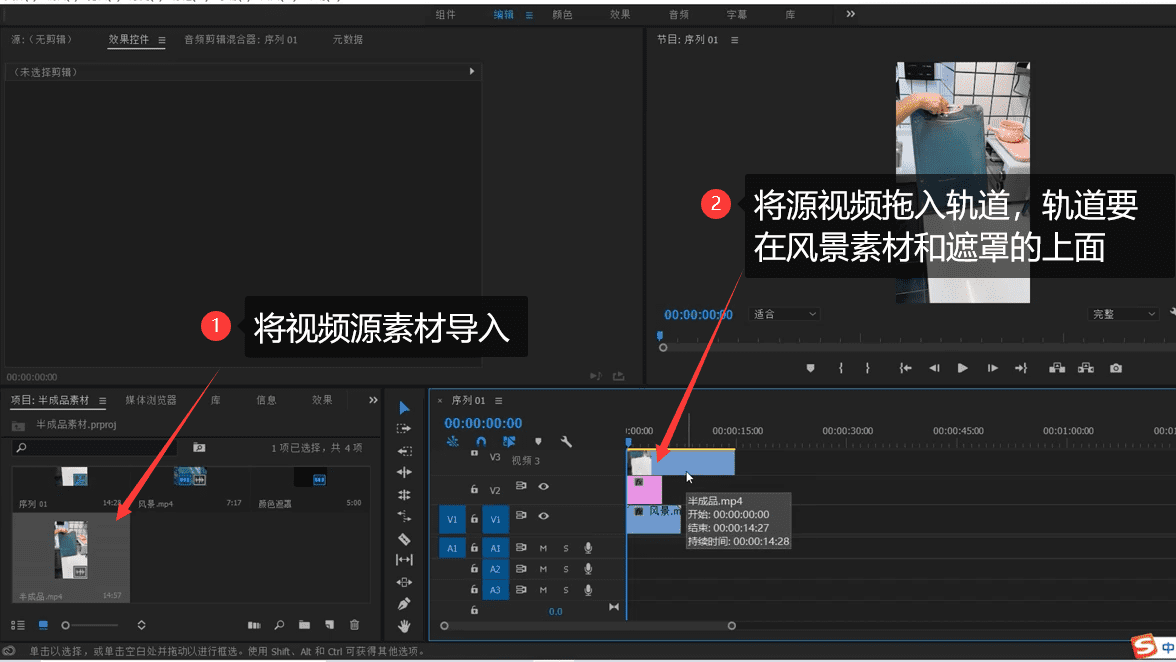Click the Lift button in Program monitor

(x=1057, y=368)
